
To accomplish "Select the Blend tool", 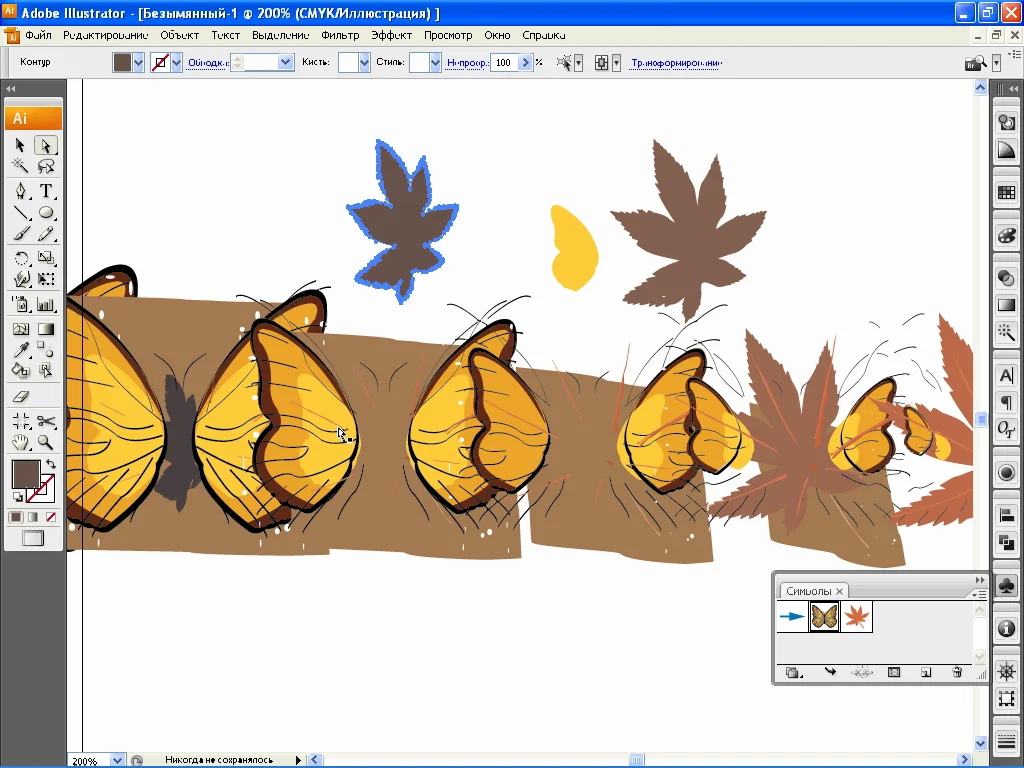I will point(46,349).
